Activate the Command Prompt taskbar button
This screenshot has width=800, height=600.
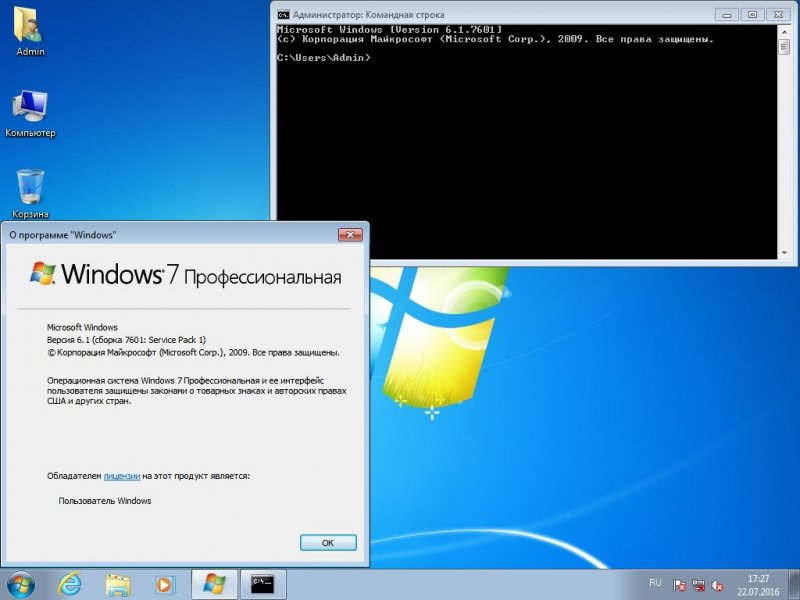263,585
